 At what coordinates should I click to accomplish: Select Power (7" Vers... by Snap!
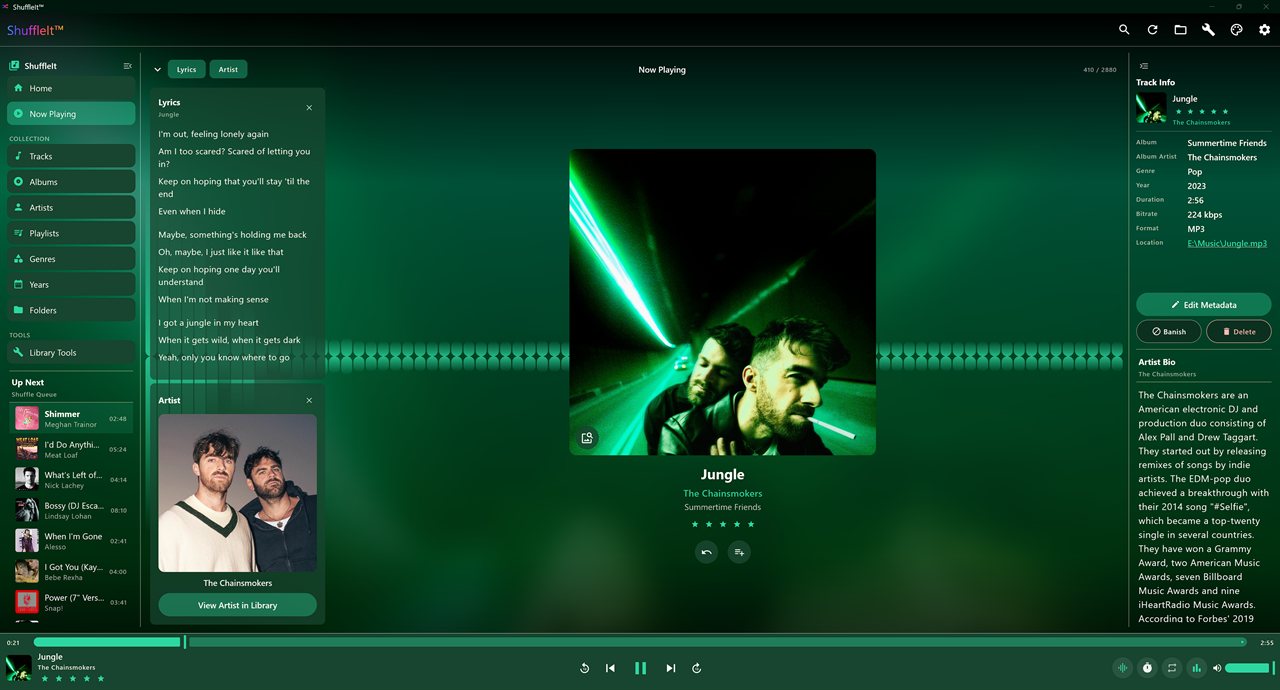71,603
